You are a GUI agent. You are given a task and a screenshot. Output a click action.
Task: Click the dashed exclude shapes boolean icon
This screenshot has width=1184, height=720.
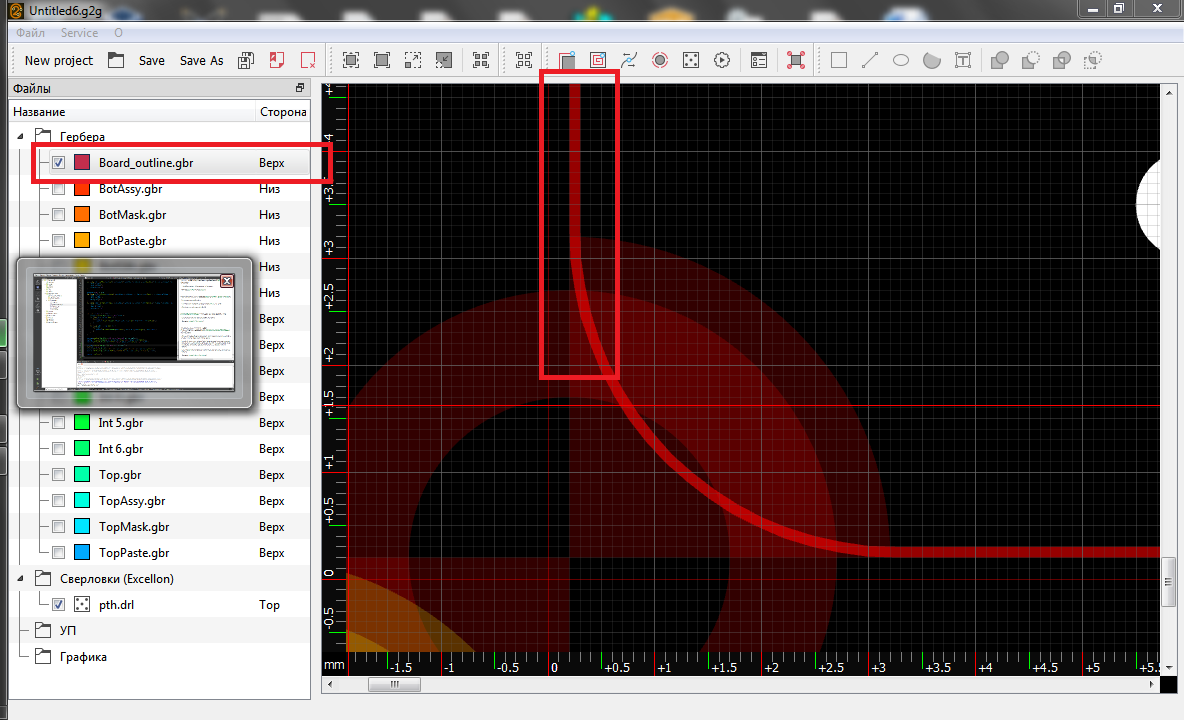[1093, 60]
